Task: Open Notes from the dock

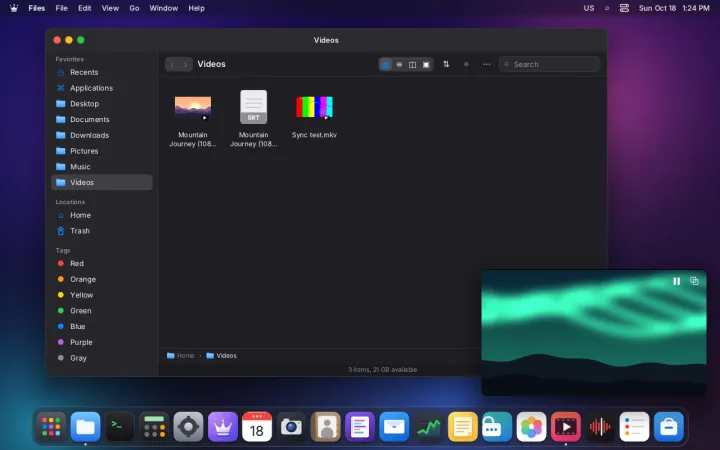Action: pos(462,427)
